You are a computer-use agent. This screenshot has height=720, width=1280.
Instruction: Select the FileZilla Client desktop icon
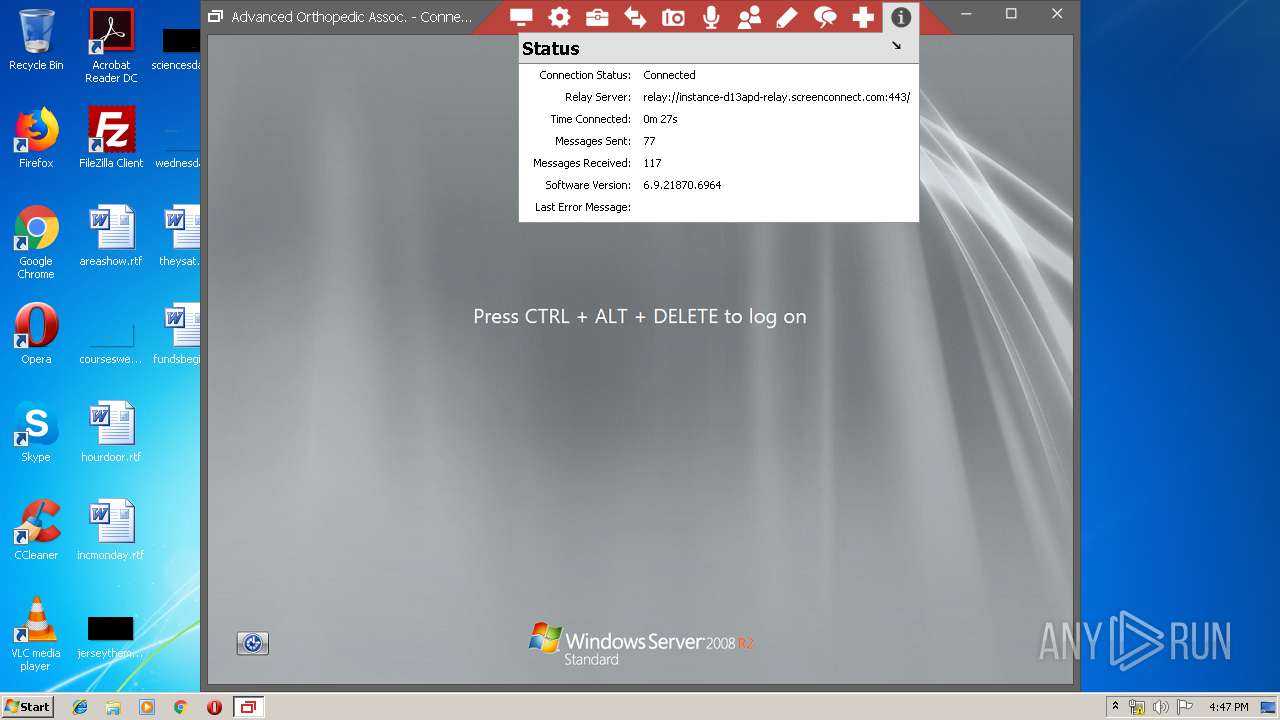[111, 138]
